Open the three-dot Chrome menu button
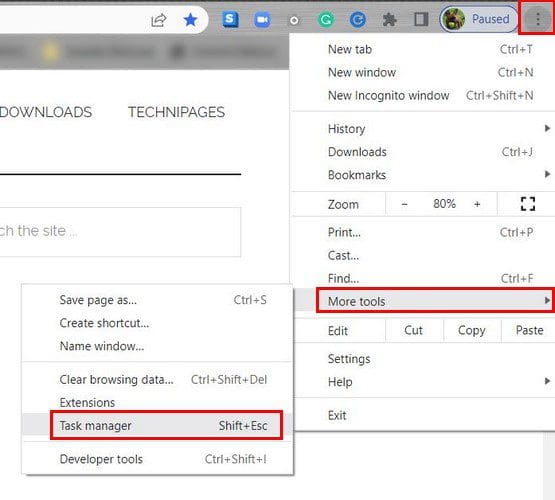Image resolution: width=555 pixels, height=500 pixels. (x=538, y=19)
